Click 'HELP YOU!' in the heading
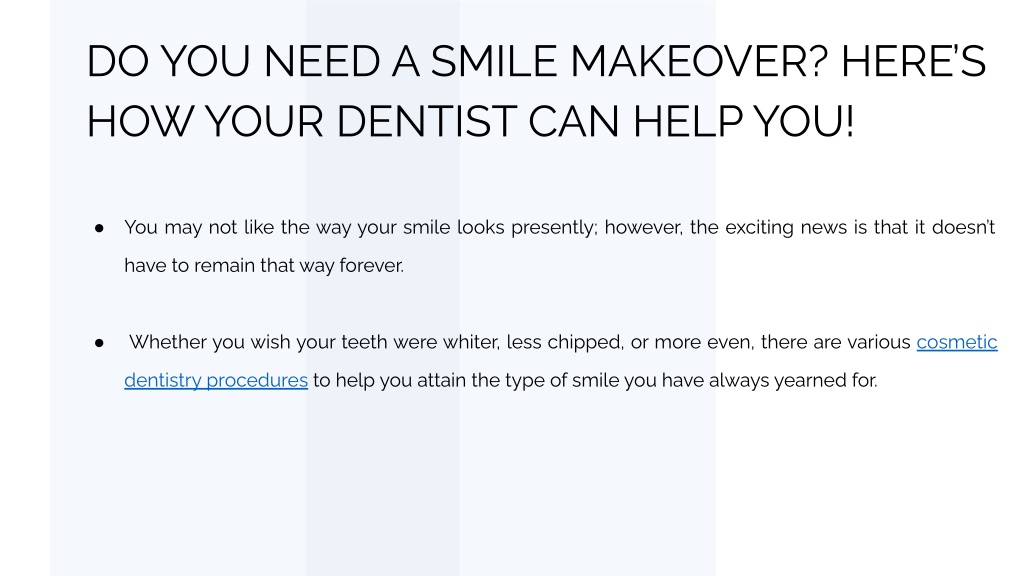 coord(743,122)
